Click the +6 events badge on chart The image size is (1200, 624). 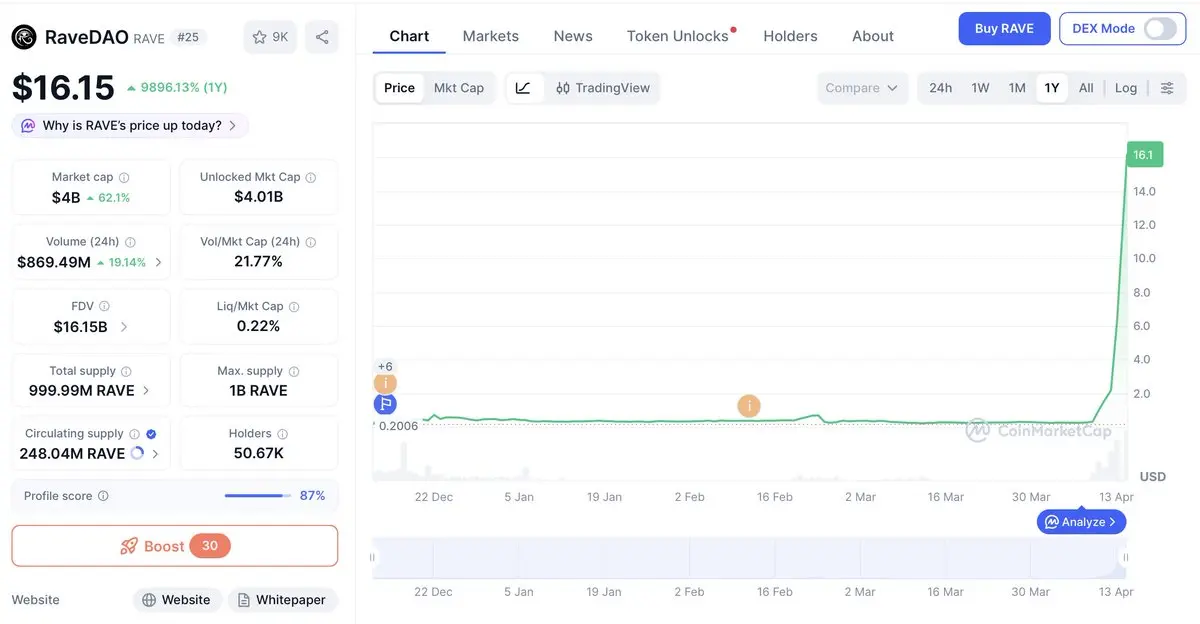[x=385, y=366]
